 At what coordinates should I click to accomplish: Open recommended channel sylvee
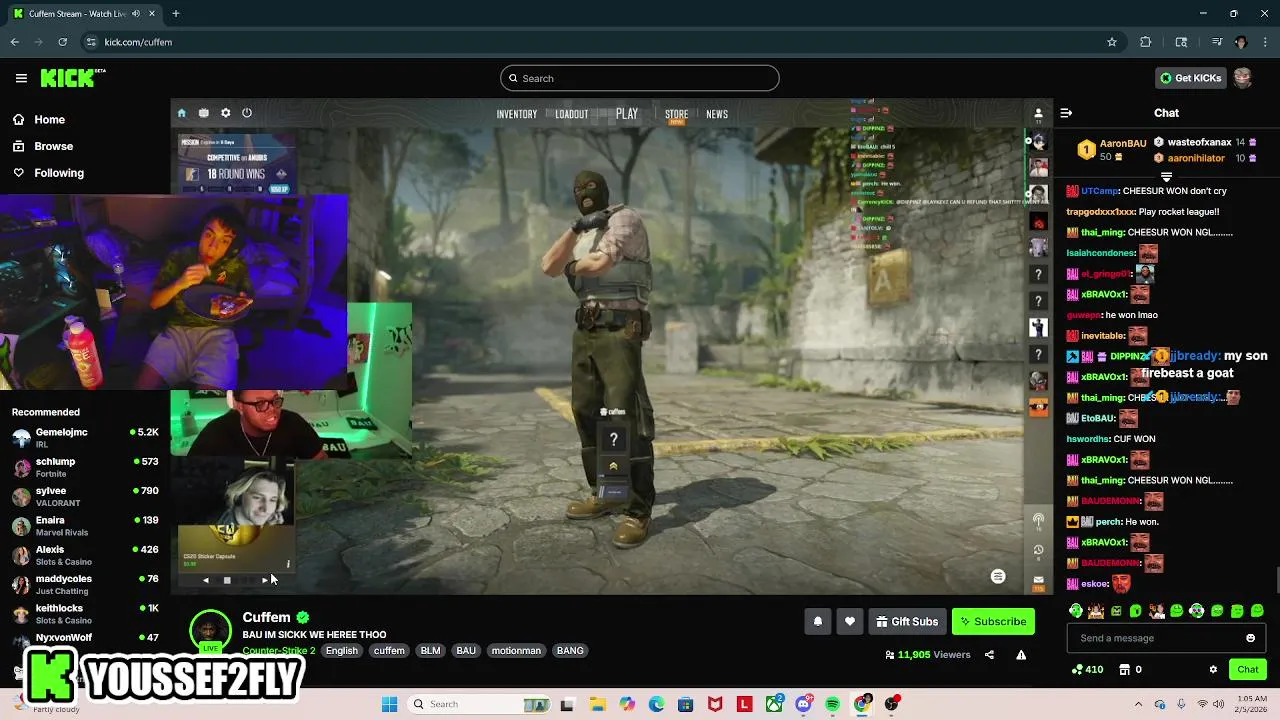(x=85, y=496)
